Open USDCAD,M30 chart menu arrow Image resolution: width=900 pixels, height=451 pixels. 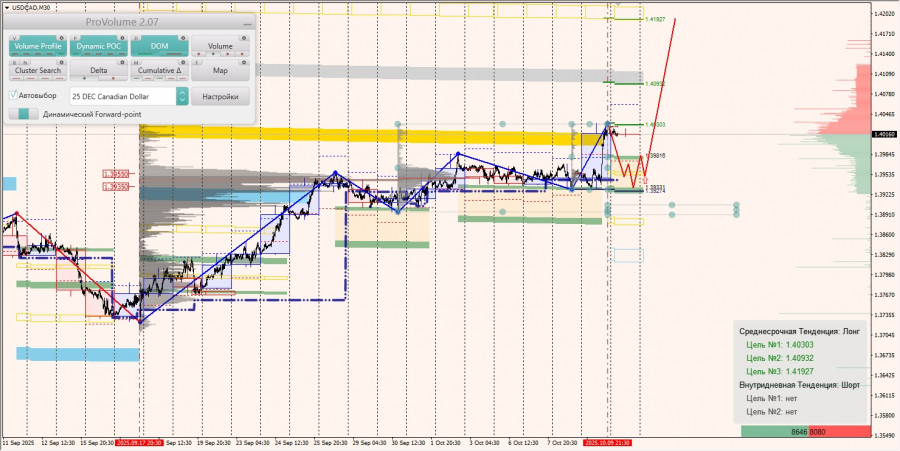[x=6, y=6]
